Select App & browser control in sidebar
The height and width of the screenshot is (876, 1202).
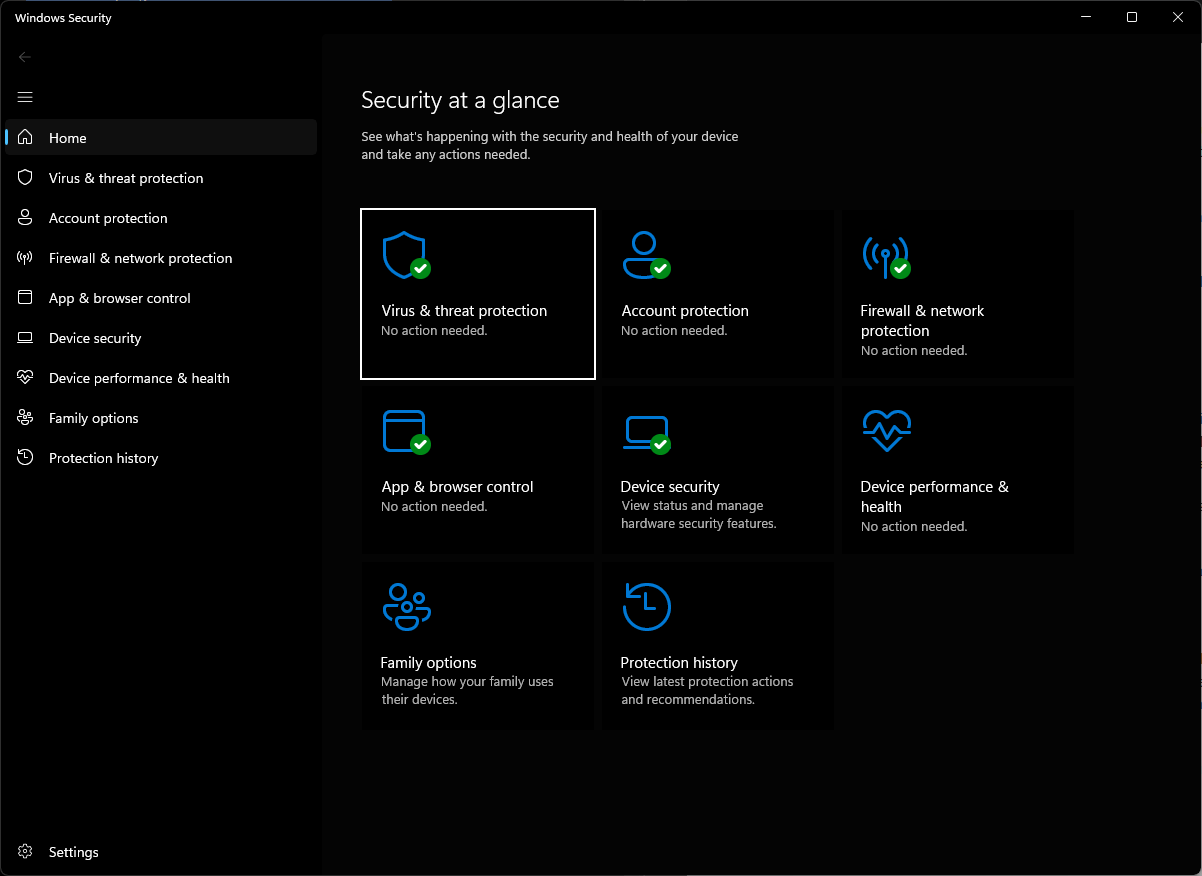point(161,298)
